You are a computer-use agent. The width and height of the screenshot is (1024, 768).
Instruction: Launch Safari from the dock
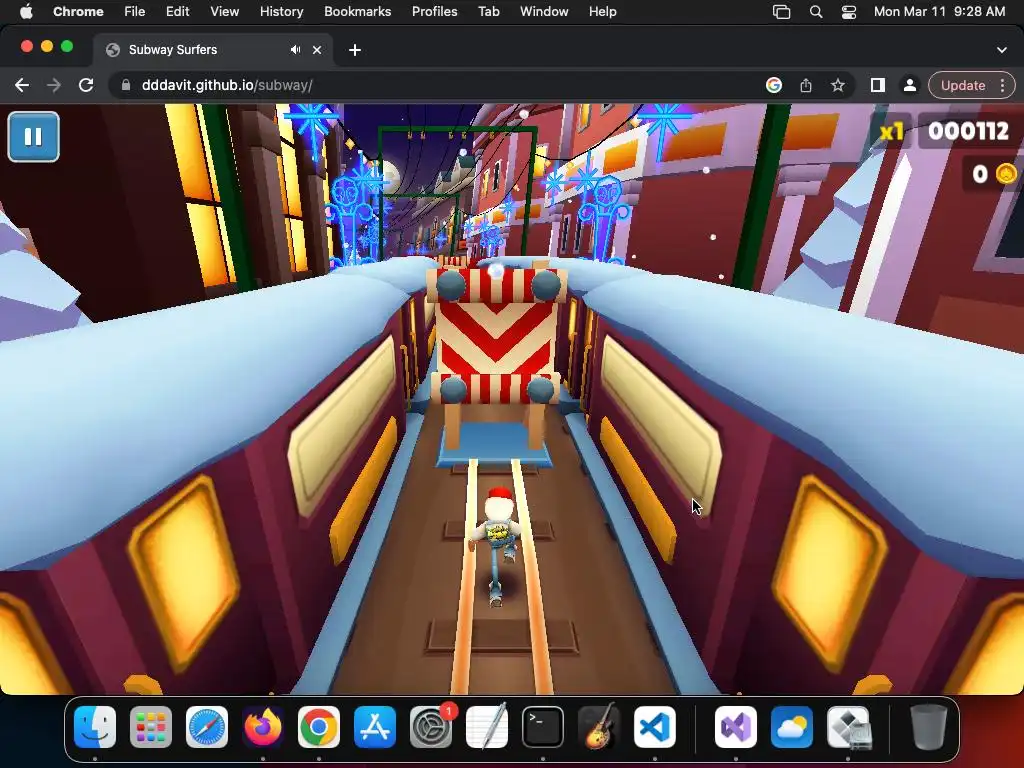[x=207, y=727]
